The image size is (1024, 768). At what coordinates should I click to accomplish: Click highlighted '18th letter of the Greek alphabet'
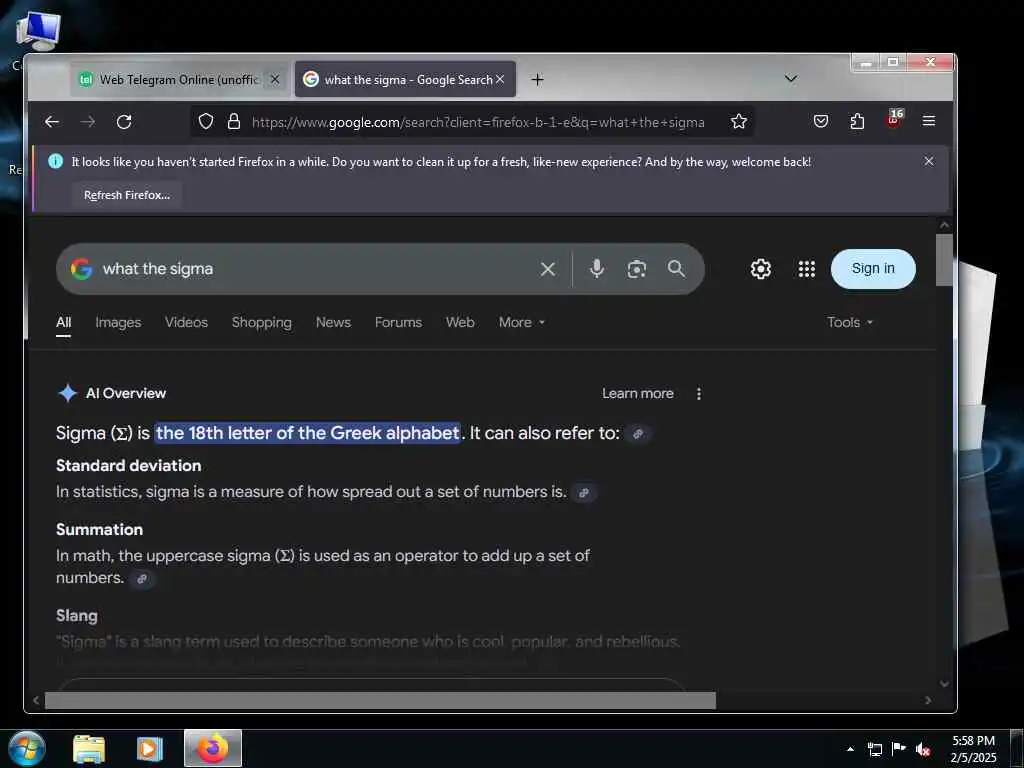(308, 433)
